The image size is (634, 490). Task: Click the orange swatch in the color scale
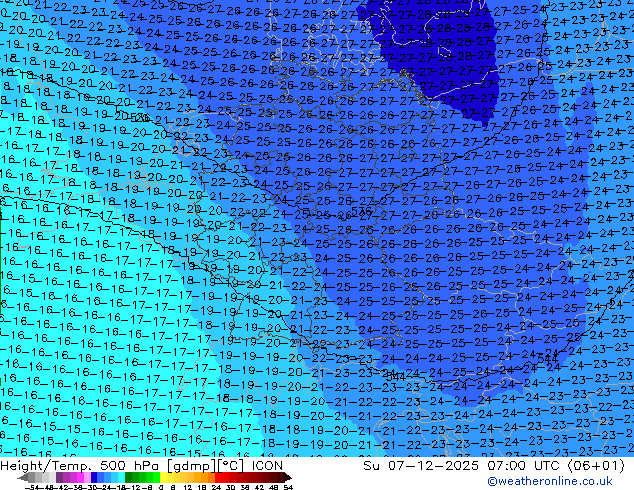click(x=205, y=478)
